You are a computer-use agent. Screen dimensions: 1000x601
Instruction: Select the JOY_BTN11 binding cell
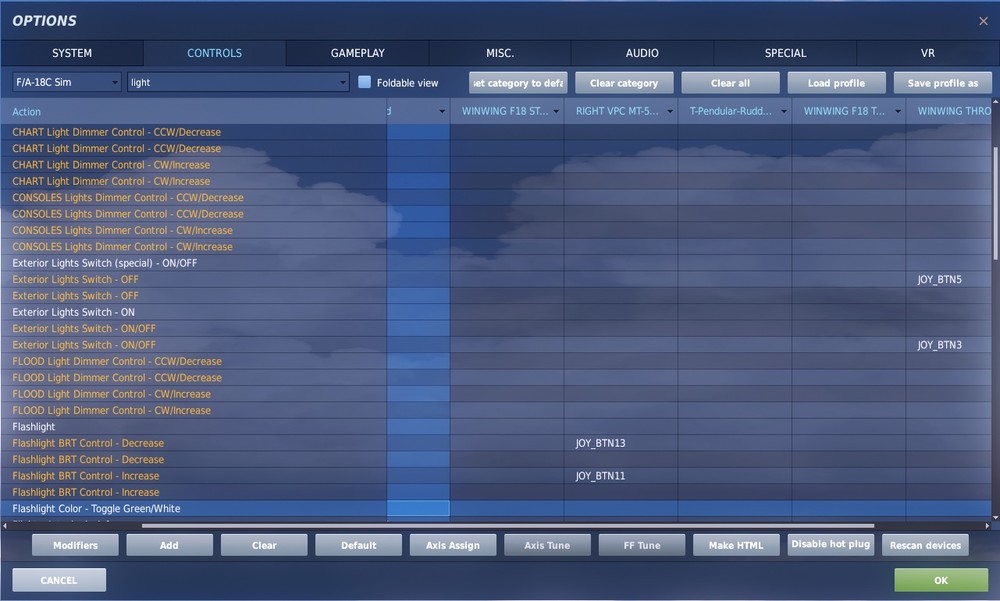pos(621,476)
